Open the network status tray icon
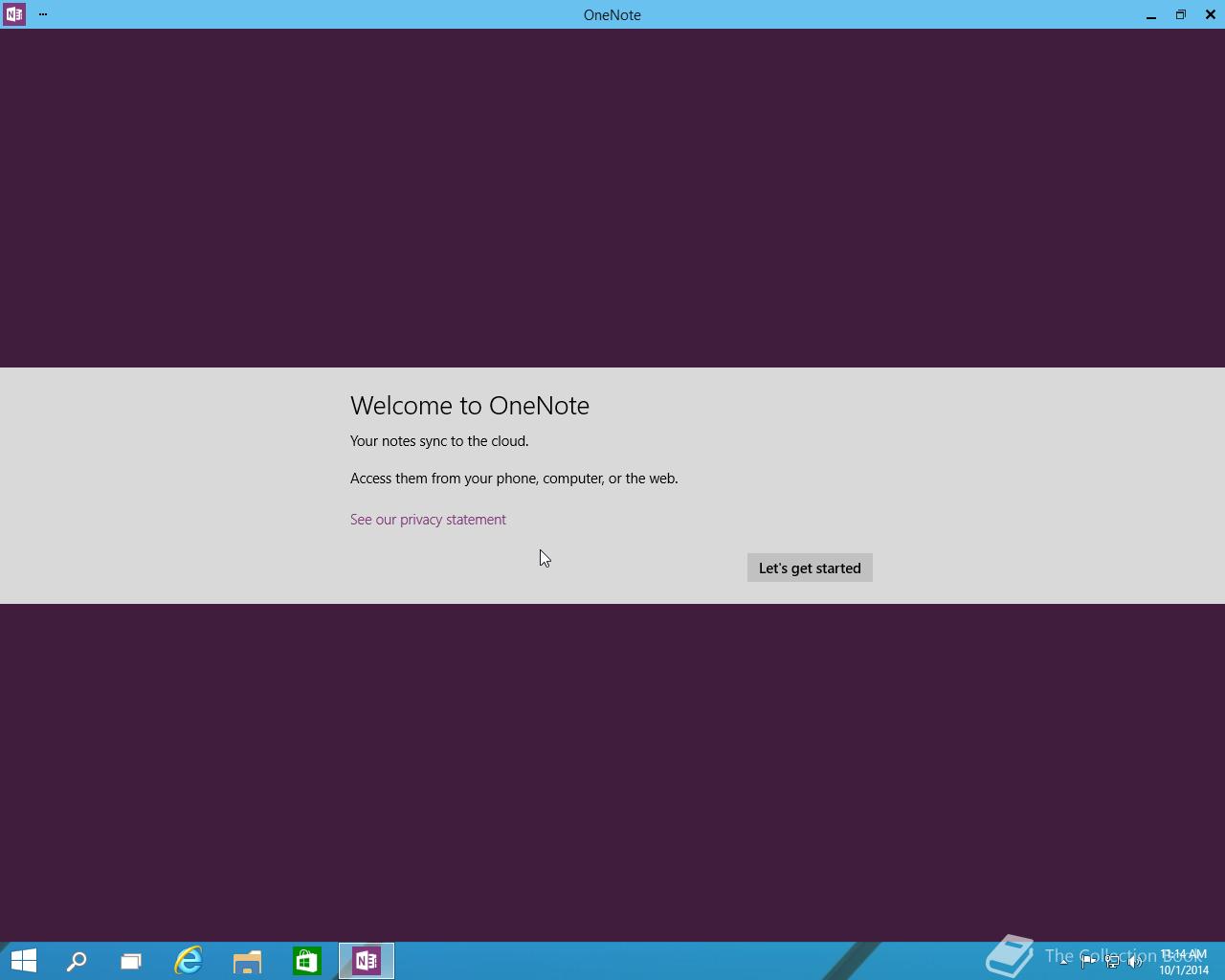Viewport: 1225px width, 980px height. coord(1112,962)
